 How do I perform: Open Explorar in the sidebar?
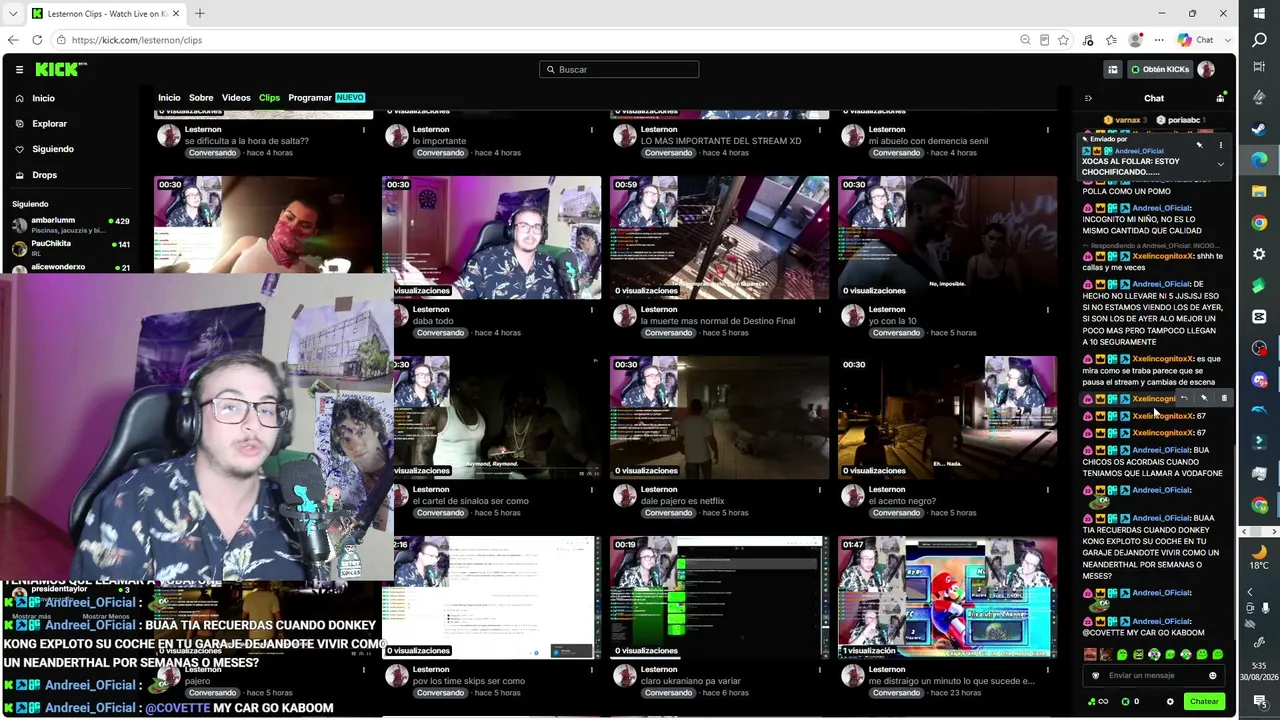click(x=49, y=124)
